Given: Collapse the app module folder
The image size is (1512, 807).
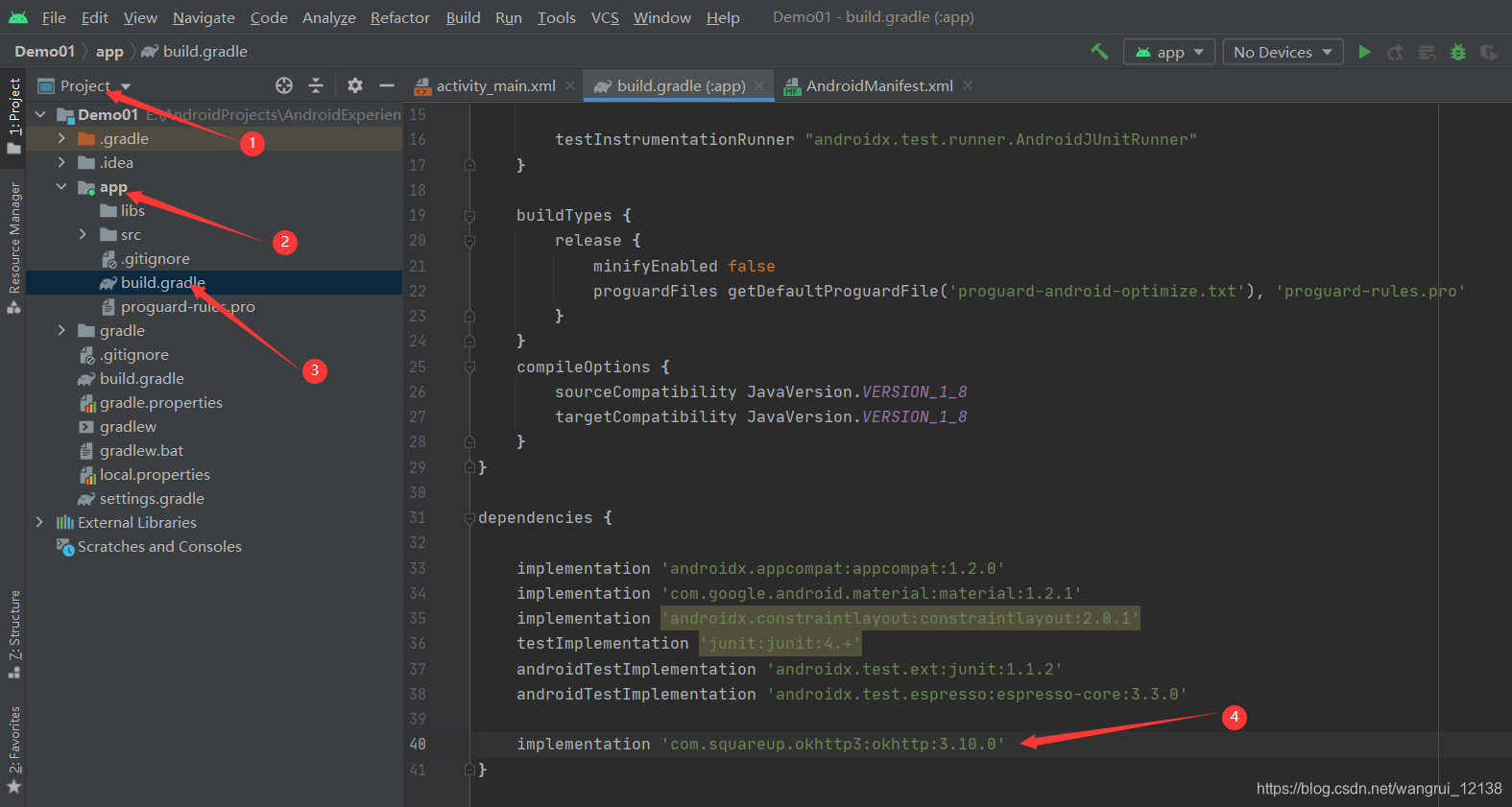Looking at the screenshot, I should (61, 186).
